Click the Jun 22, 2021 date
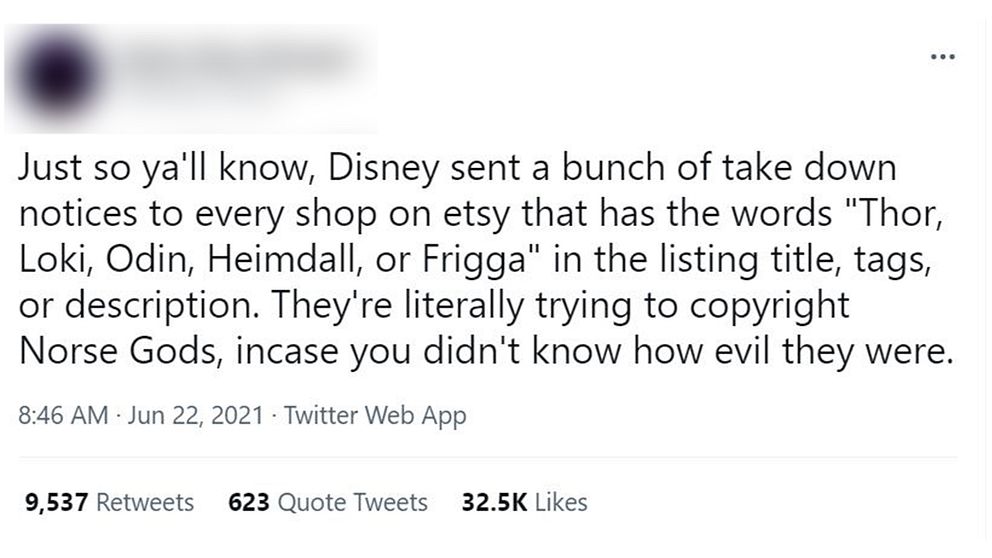Screen dimensions: 992x558 tap(195, 416)
